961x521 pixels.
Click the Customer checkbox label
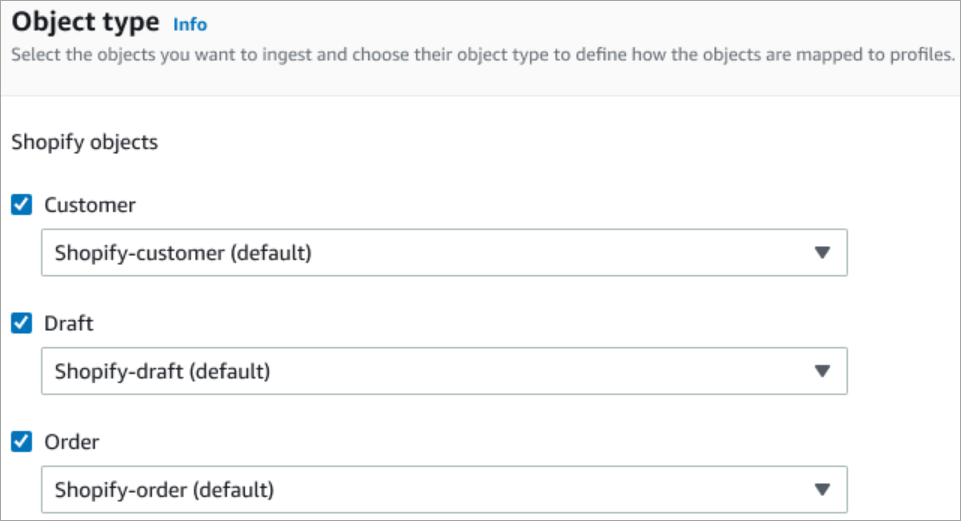90,205
